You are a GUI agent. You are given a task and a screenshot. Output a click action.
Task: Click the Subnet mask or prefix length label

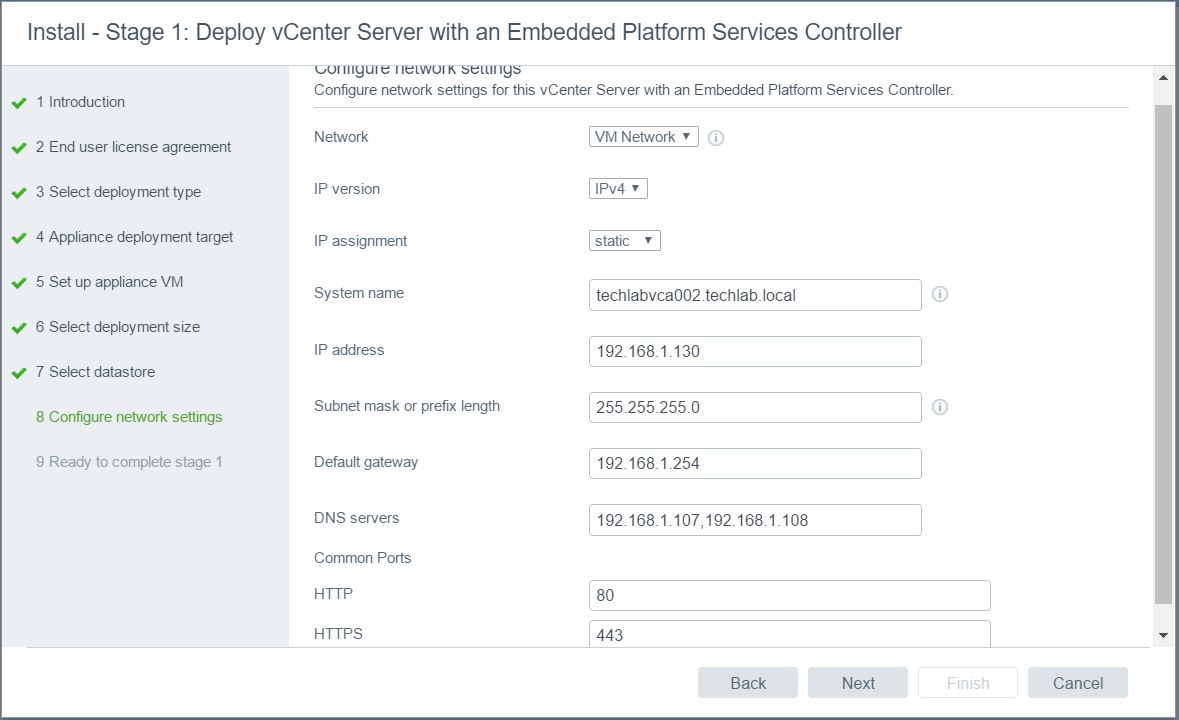pyautogui.click(x=407, y=406)
